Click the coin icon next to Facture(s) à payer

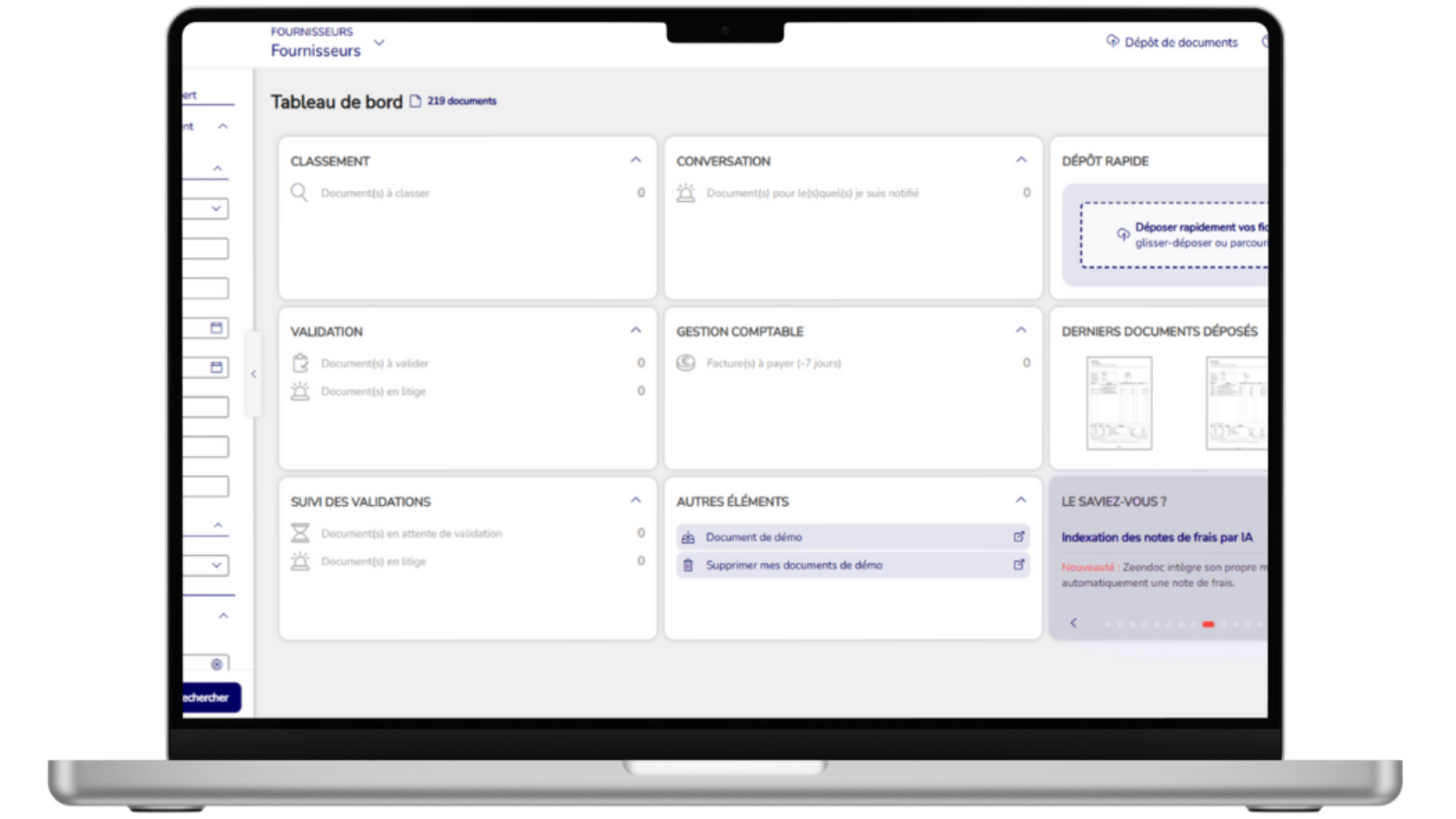686,363
